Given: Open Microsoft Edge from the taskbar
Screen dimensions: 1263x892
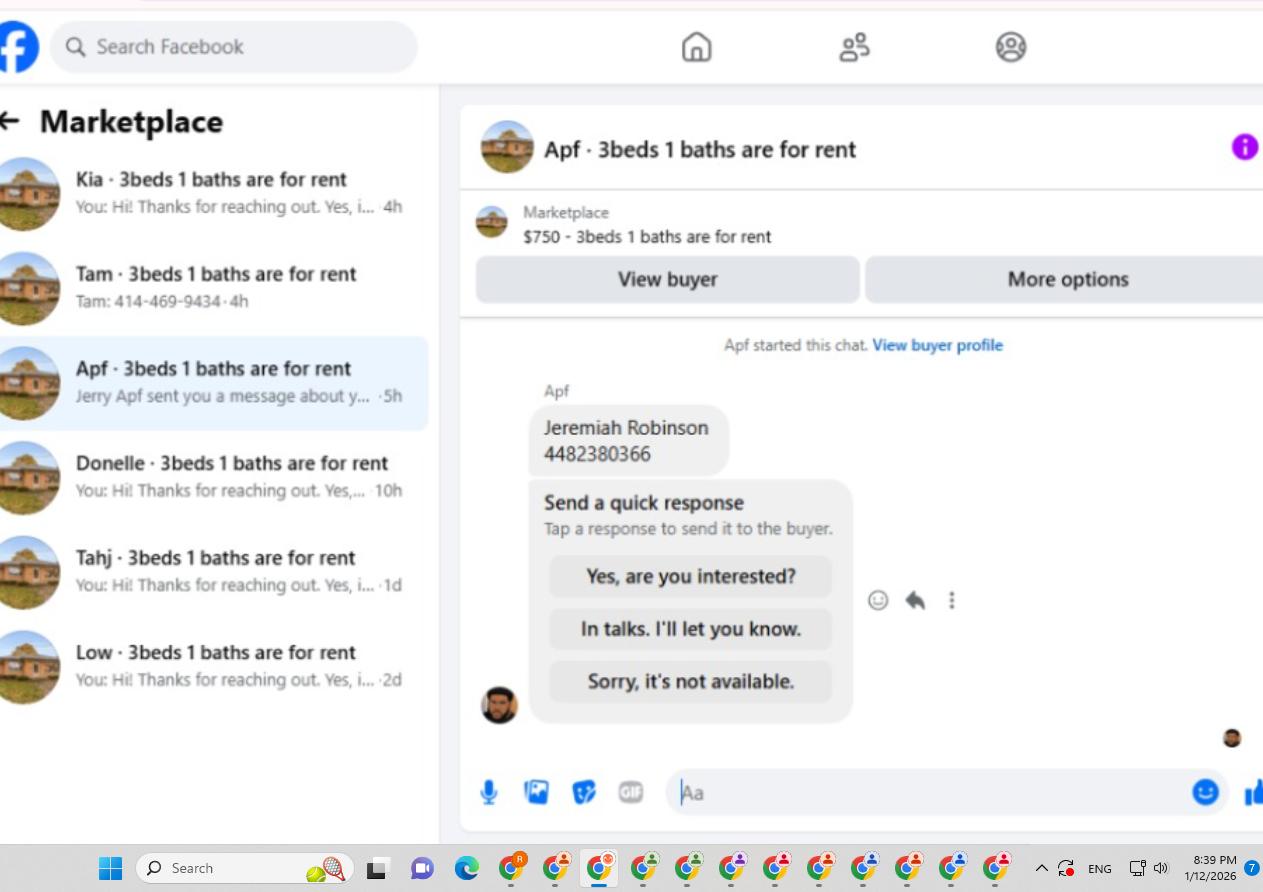Looking at the screenshot, I should tap(466, 868).
